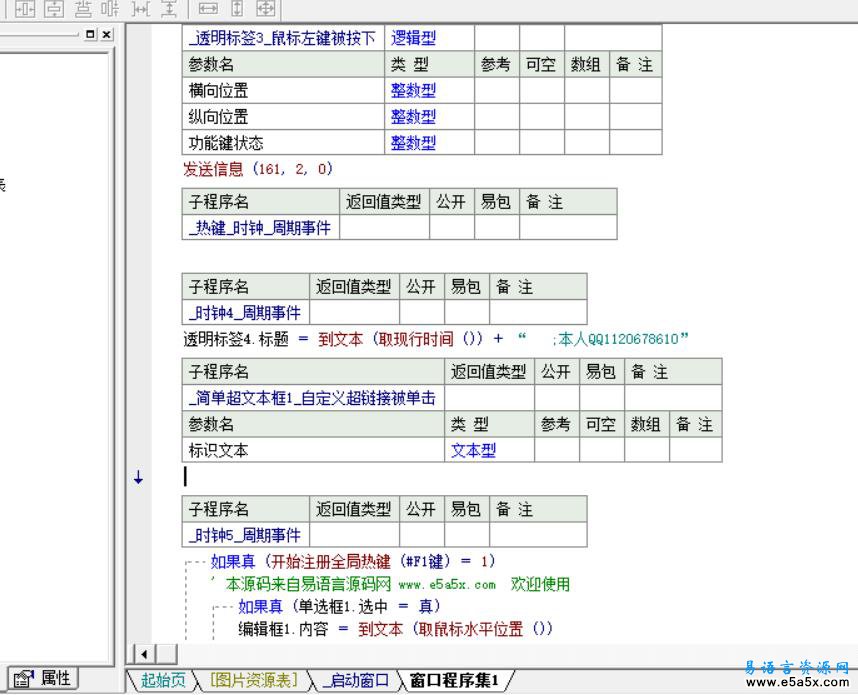858x695 pixels.
Task: Click the green comment line mentioning www.e5a5x.com
Action: [390, 584]
